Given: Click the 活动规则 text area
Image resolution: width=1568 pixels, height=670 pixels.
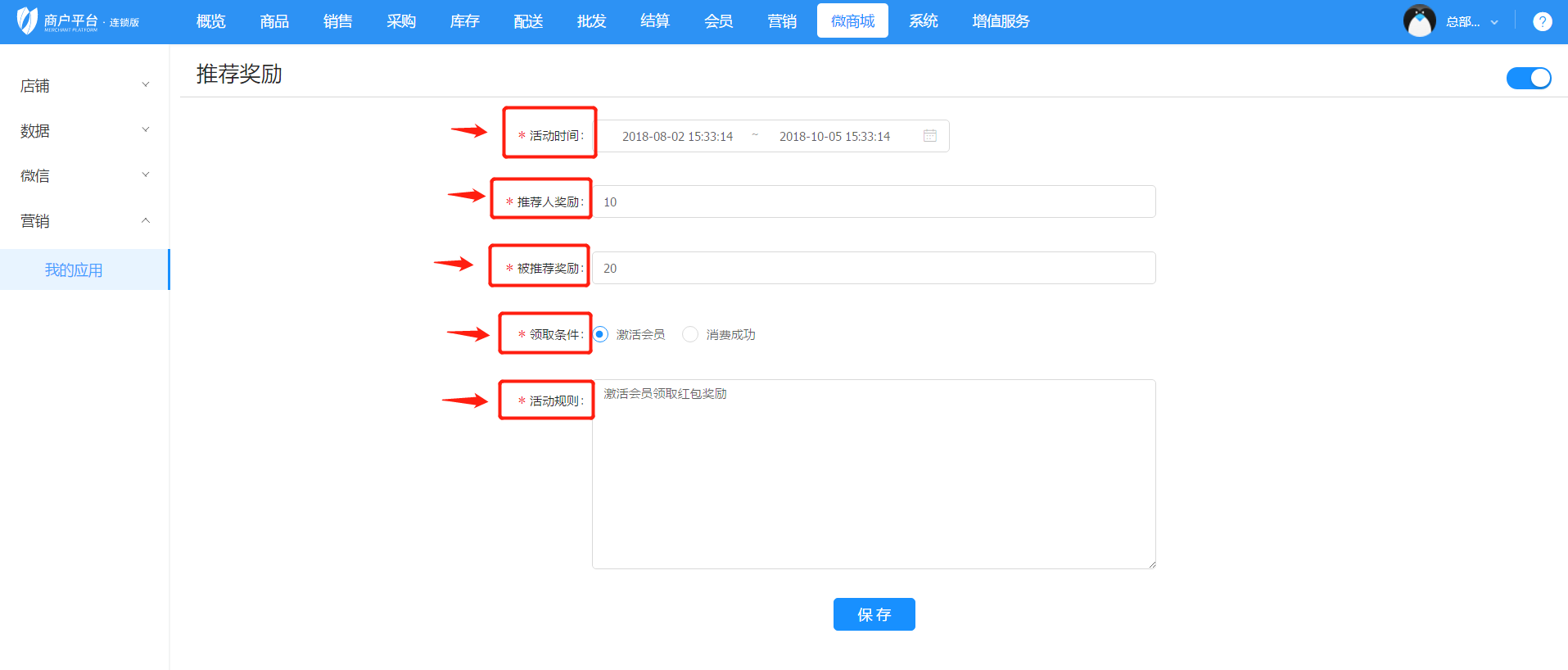Looking at the screenshot, I should (x=874, y=474).
